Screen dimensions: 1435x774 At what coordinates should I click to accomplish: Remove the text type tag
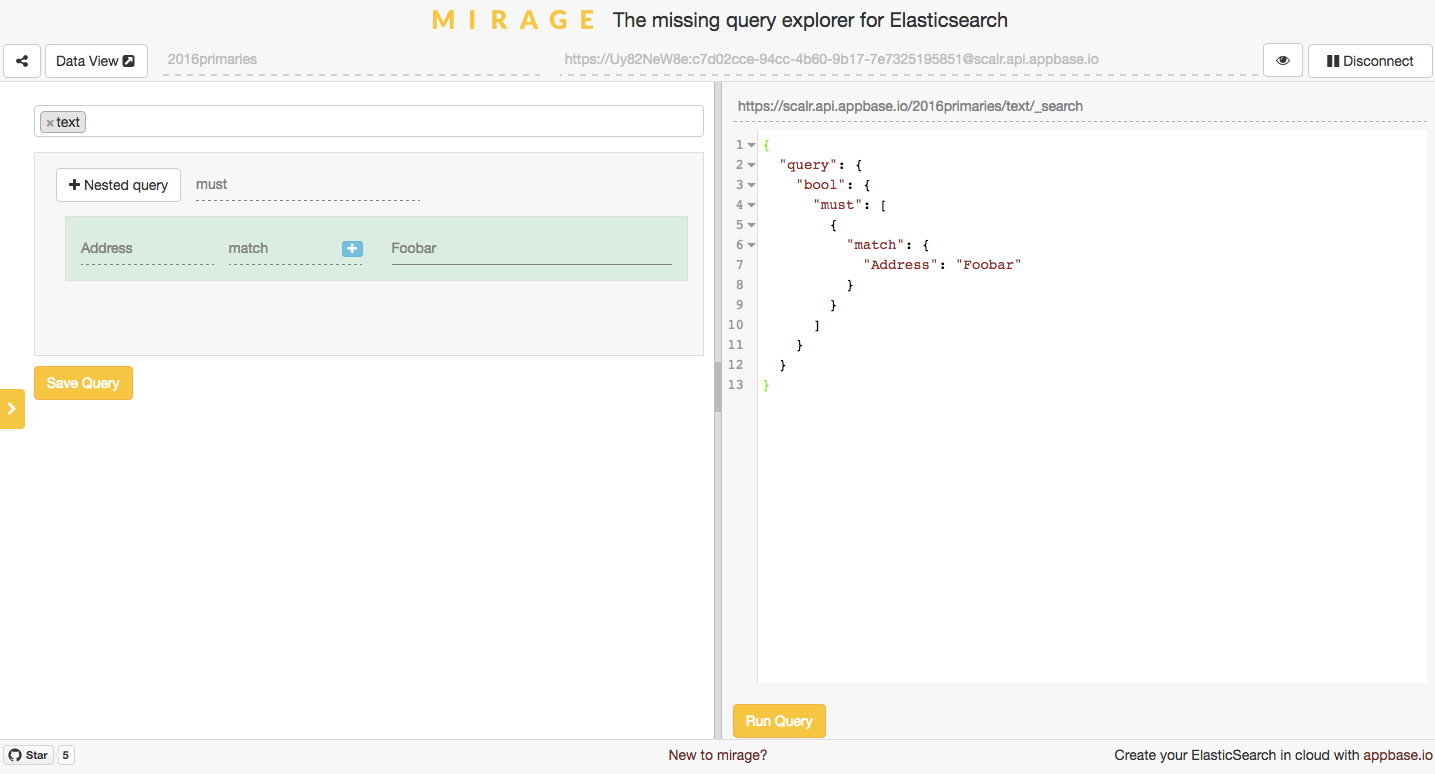(x=50, y=123)
